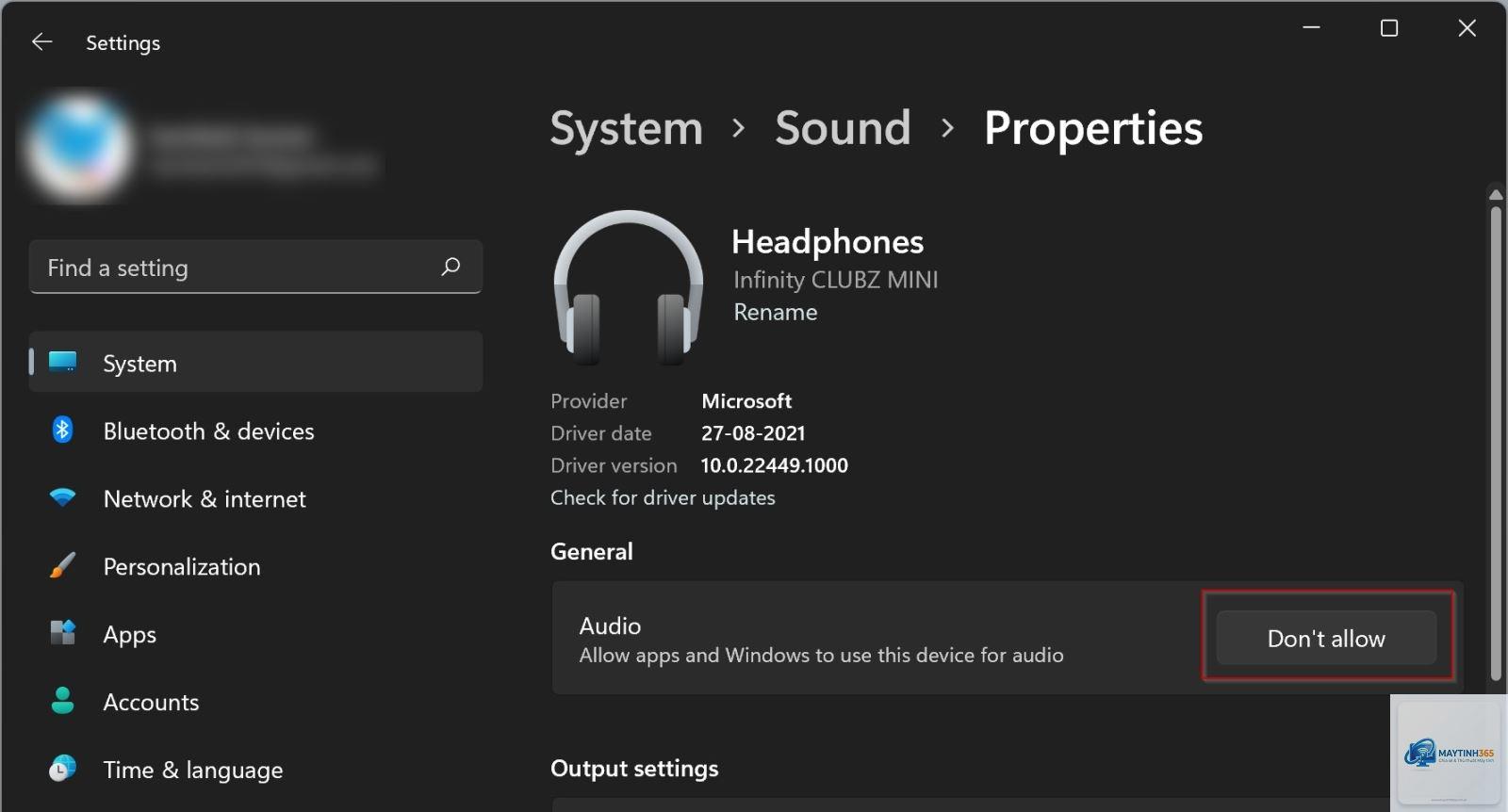Click the Settings window title text
The height and width of the screenshot is (812, 1508).
(x=123, y=43)
